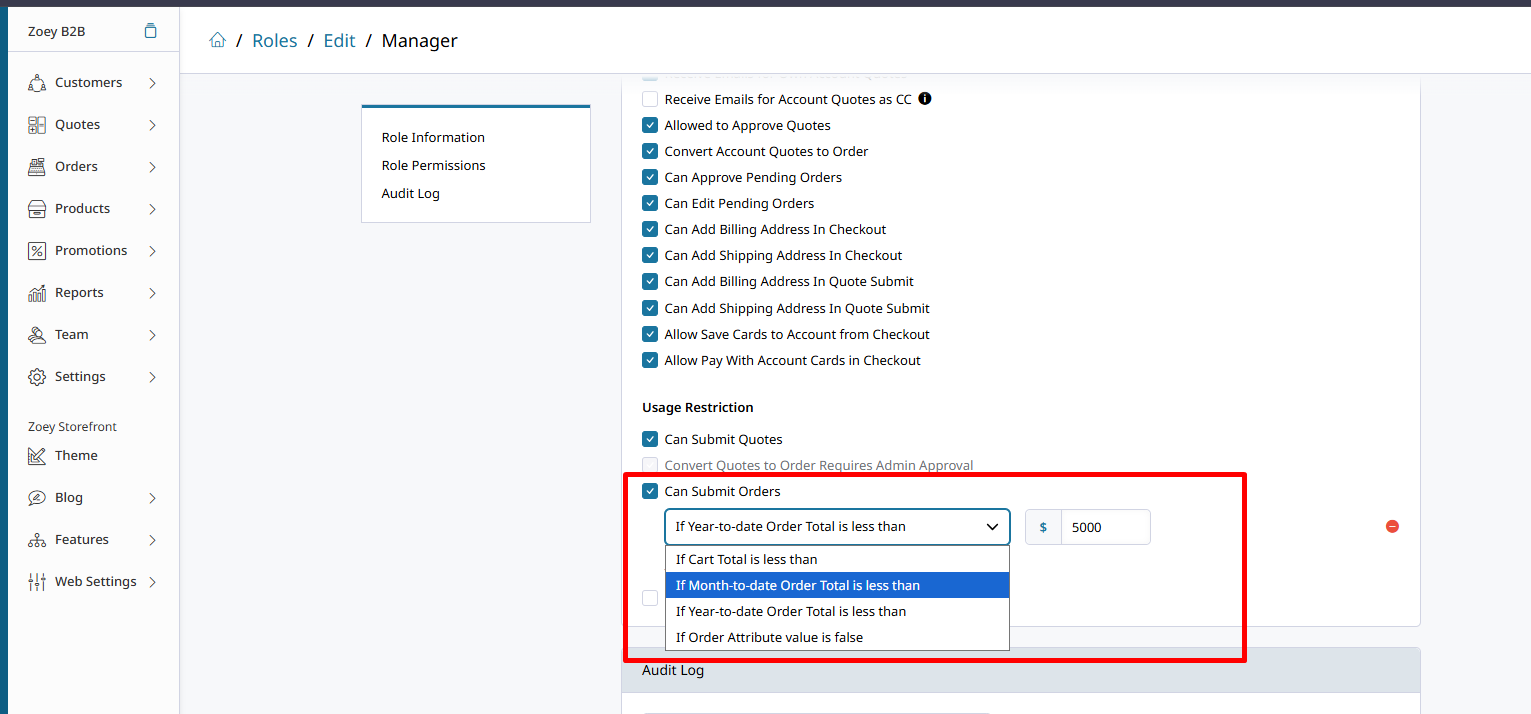Viewport: 1531px width, 714px height.
Task: Expand the Customers menu chevron
Action: (152, 83)
